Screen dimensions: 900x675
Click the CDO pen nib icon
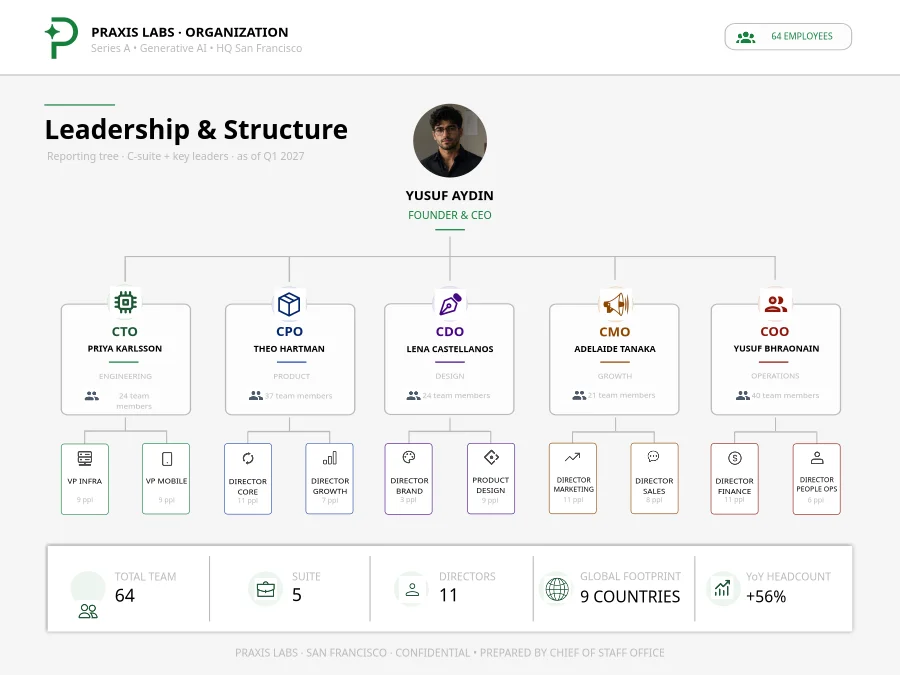[x=450, y=304]
